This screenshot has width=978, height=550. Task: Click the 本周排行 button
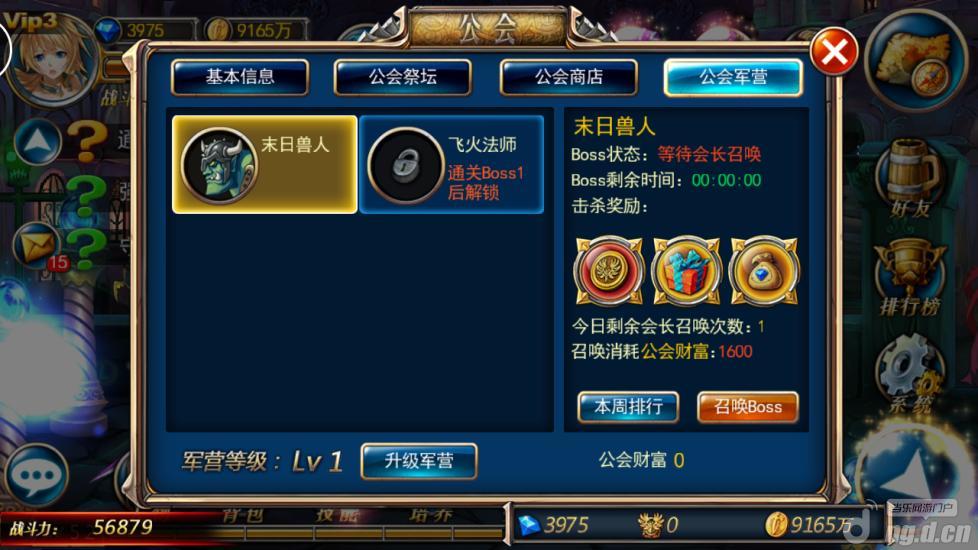pos(628,407)
